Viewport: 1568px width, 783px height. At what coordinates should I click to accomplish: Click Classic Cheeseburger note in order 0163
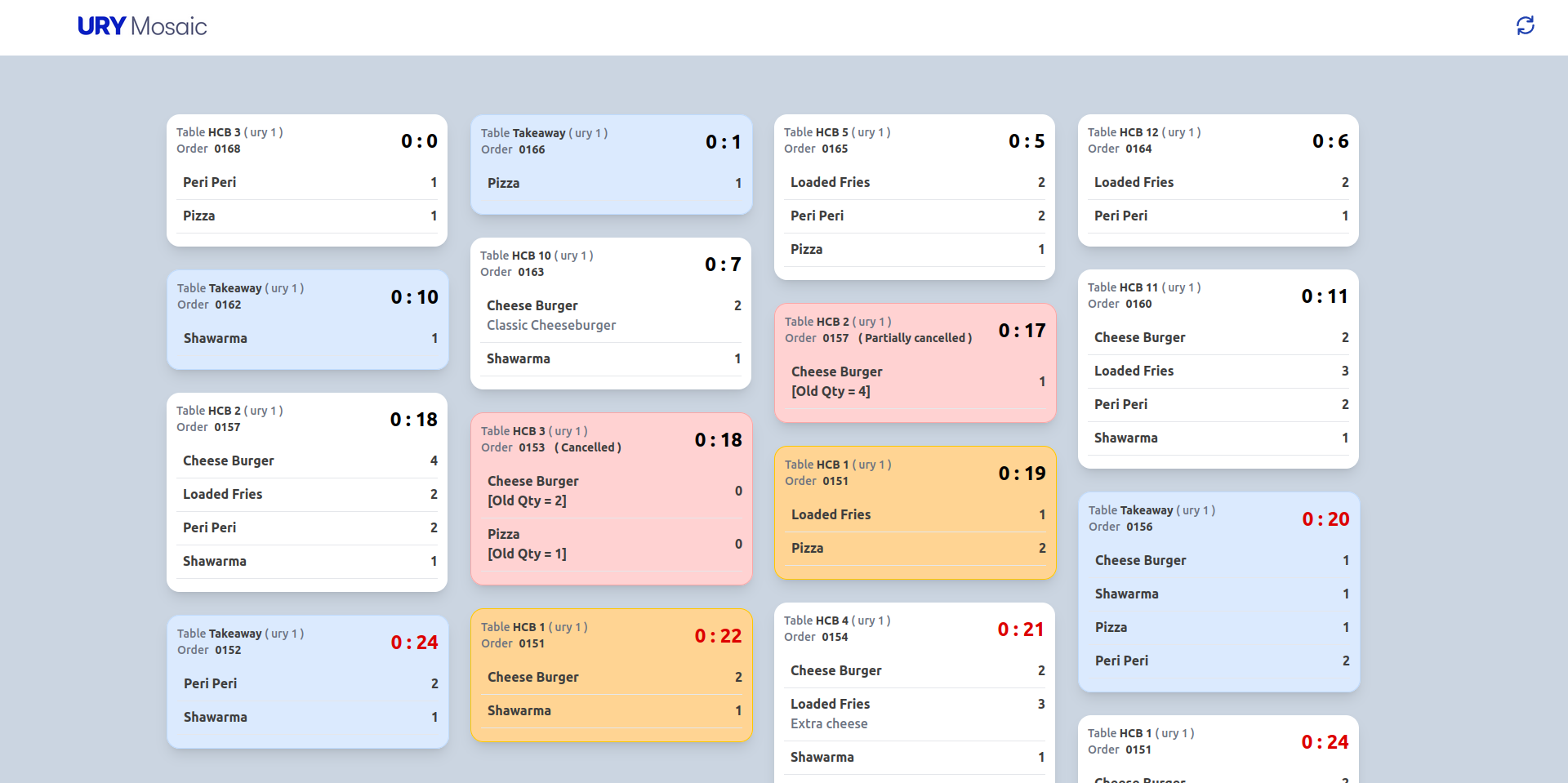pyautogui.click(x=551, y=325)
